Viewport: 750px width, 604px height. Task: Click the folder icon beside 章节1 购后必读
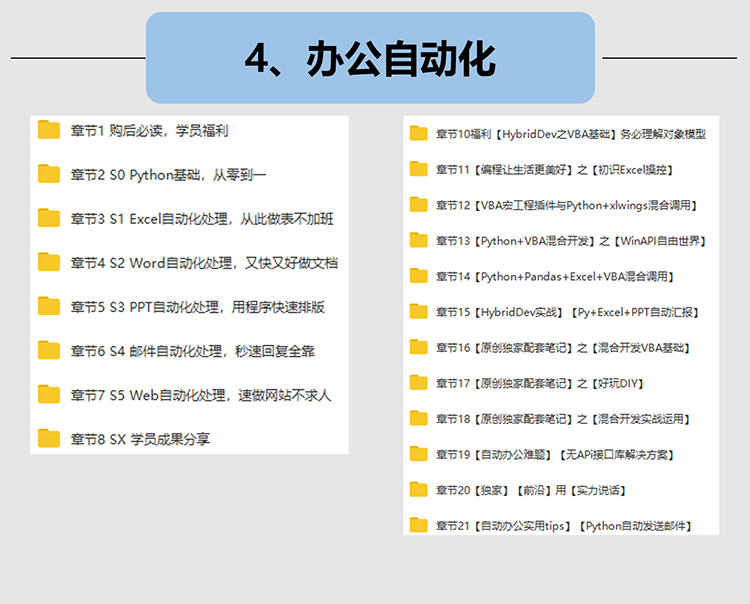tap(49, 130)
